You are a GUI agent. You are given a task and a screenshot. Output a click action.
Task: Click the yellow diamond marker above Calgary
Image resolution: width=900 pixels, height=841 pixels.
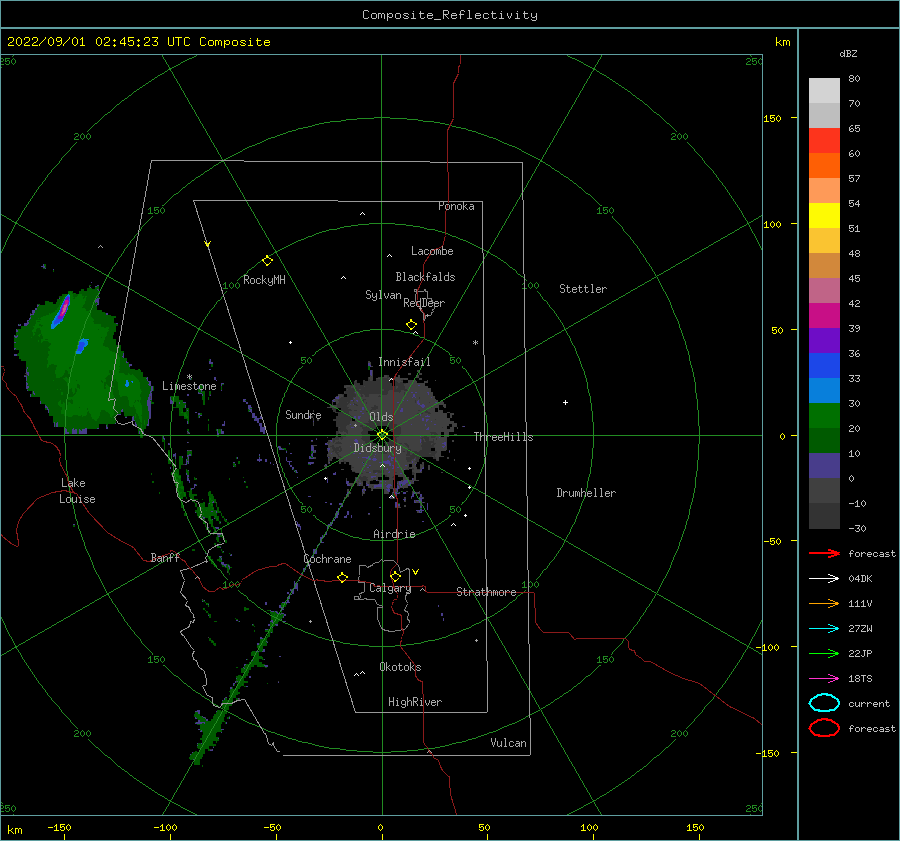[395, 576]
